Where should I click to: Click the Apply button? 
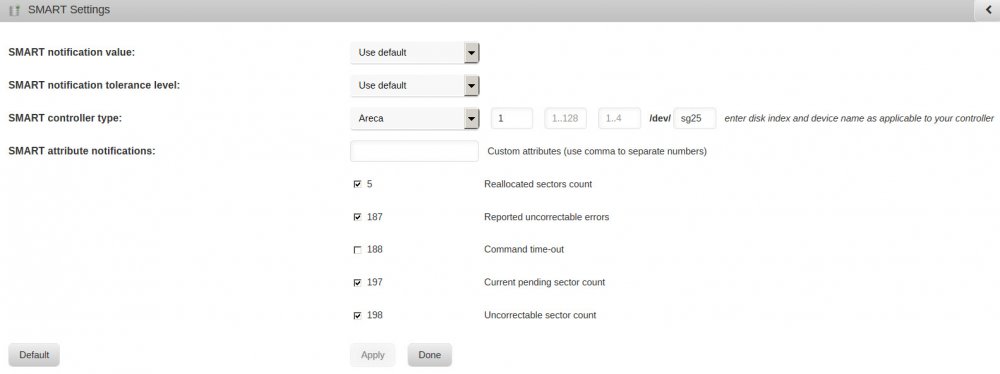[372, 355]
